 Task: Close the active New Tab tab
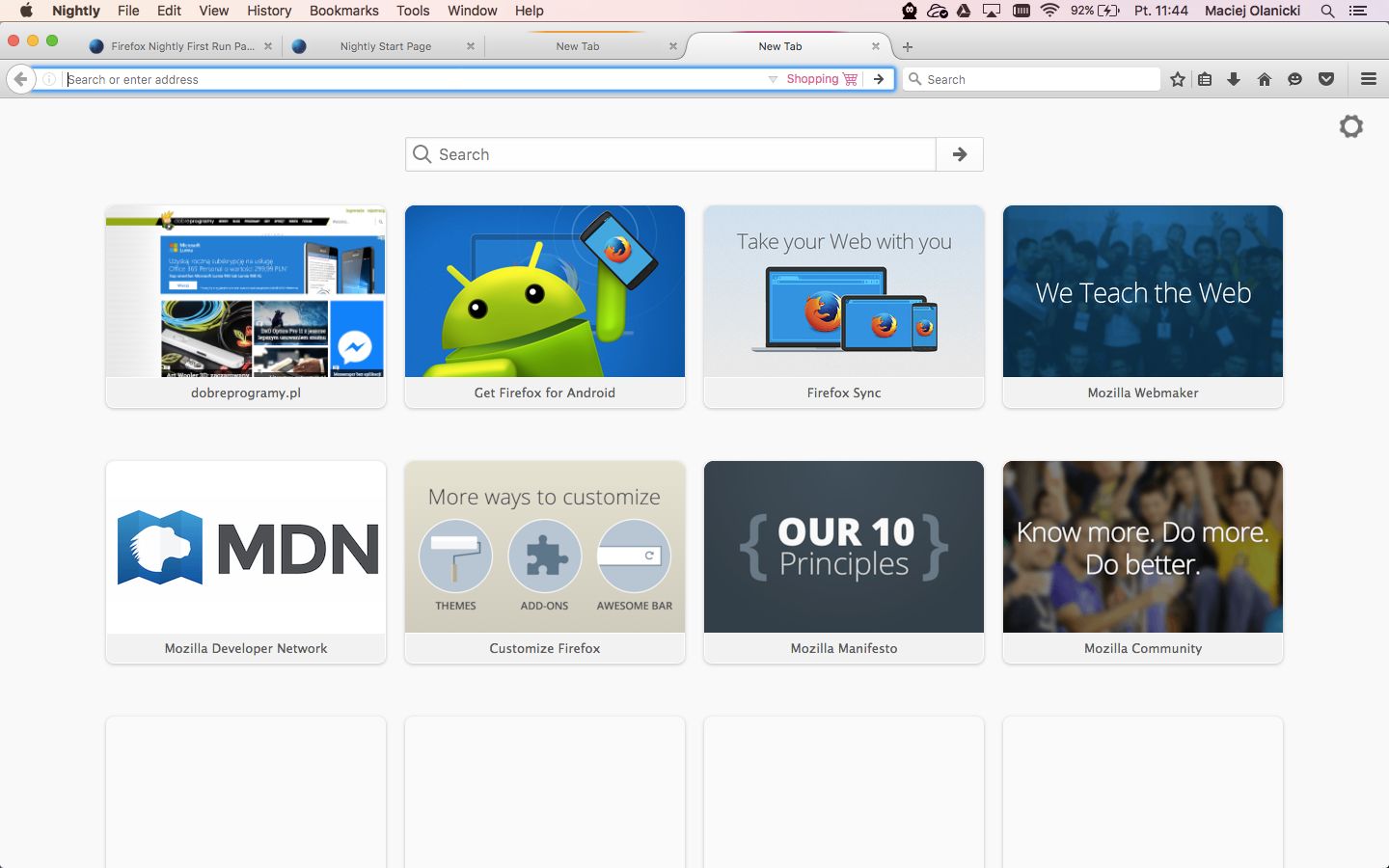pos(876,46)
